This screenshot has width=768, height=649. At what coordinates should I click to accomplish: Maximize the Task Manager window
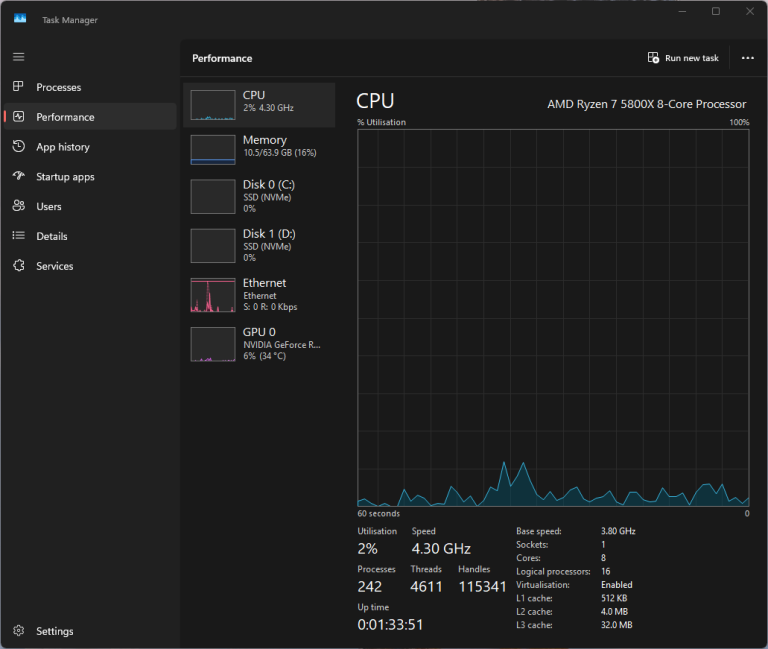(x=715, y=12)
